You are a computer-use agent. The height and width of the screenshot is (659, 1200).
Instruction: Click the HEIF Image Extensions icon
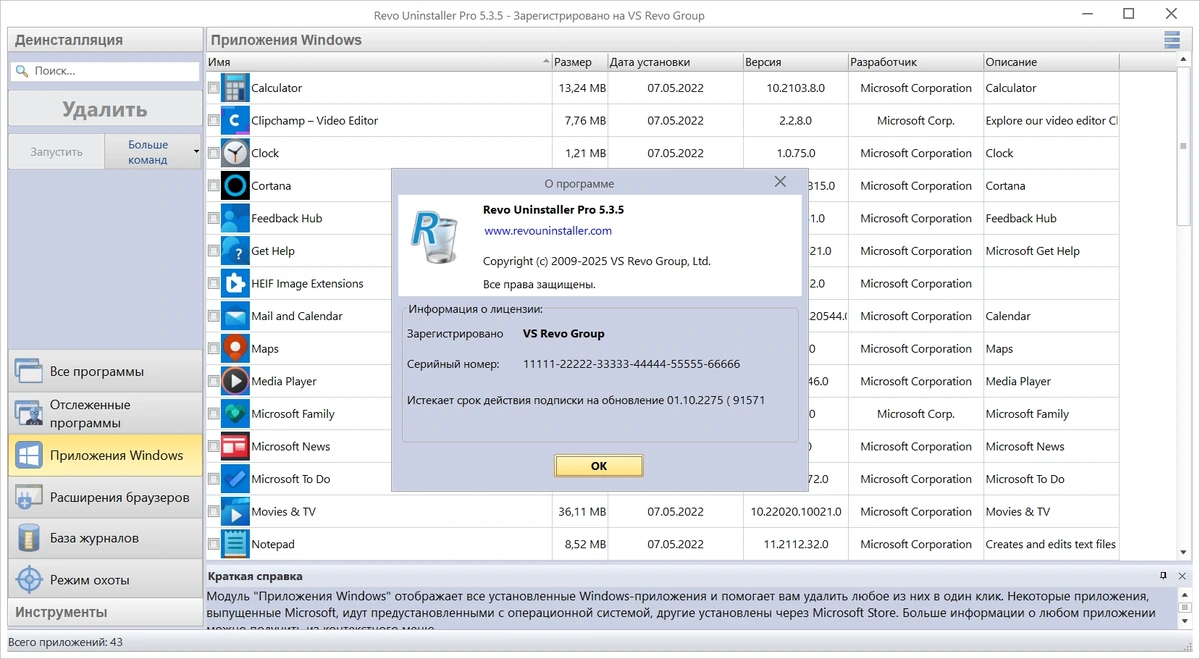tap(235, 283)
